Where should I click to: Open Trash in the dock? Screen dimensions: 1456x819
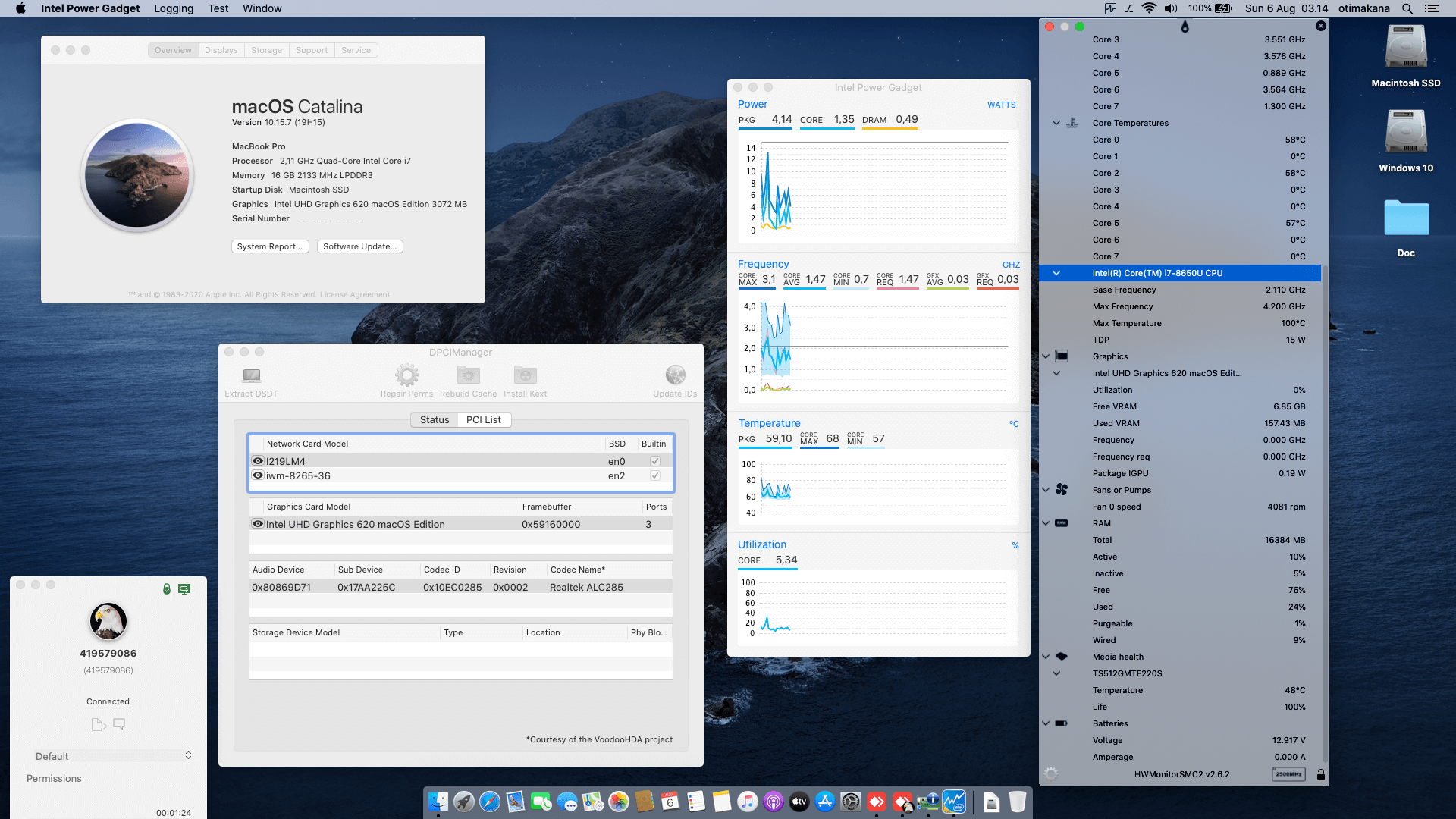click(x=1018, y=802)
